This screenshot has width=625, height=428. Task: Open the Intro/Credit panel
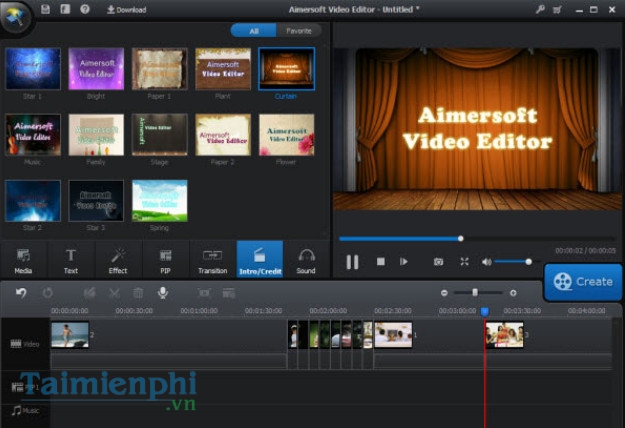point(260,260)
